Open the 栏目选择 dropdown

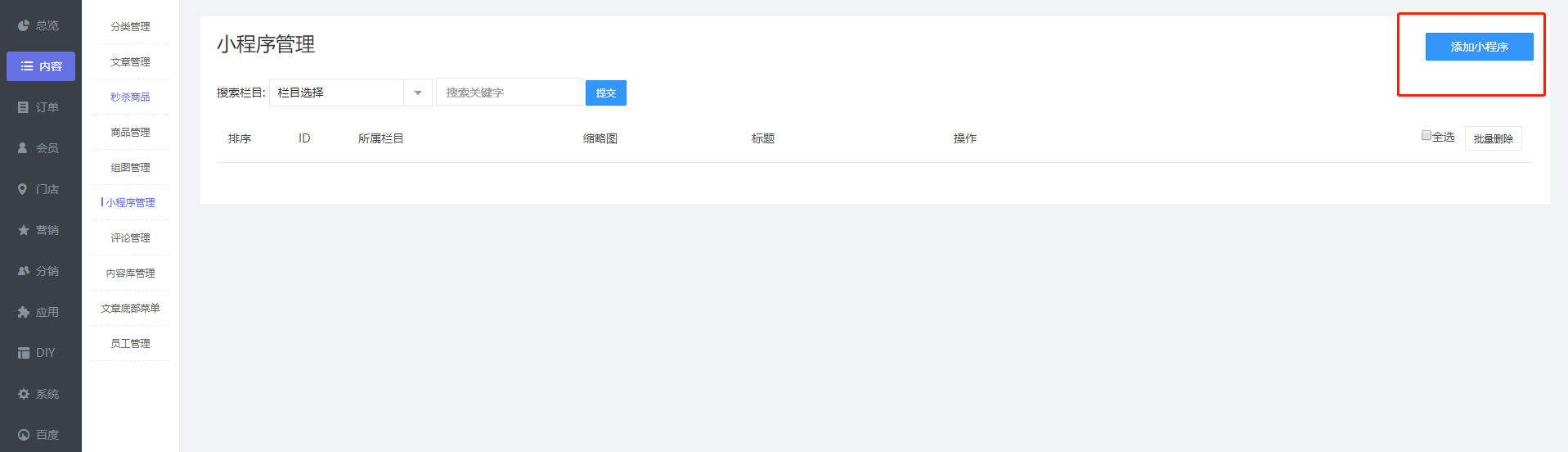point(350,93)
